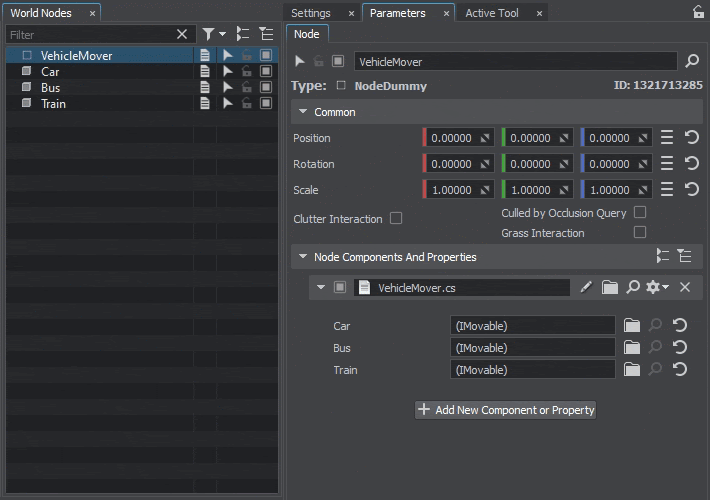
Task: Clear the World Nodes filter with the X icon
Action: (x=182, y=34)
